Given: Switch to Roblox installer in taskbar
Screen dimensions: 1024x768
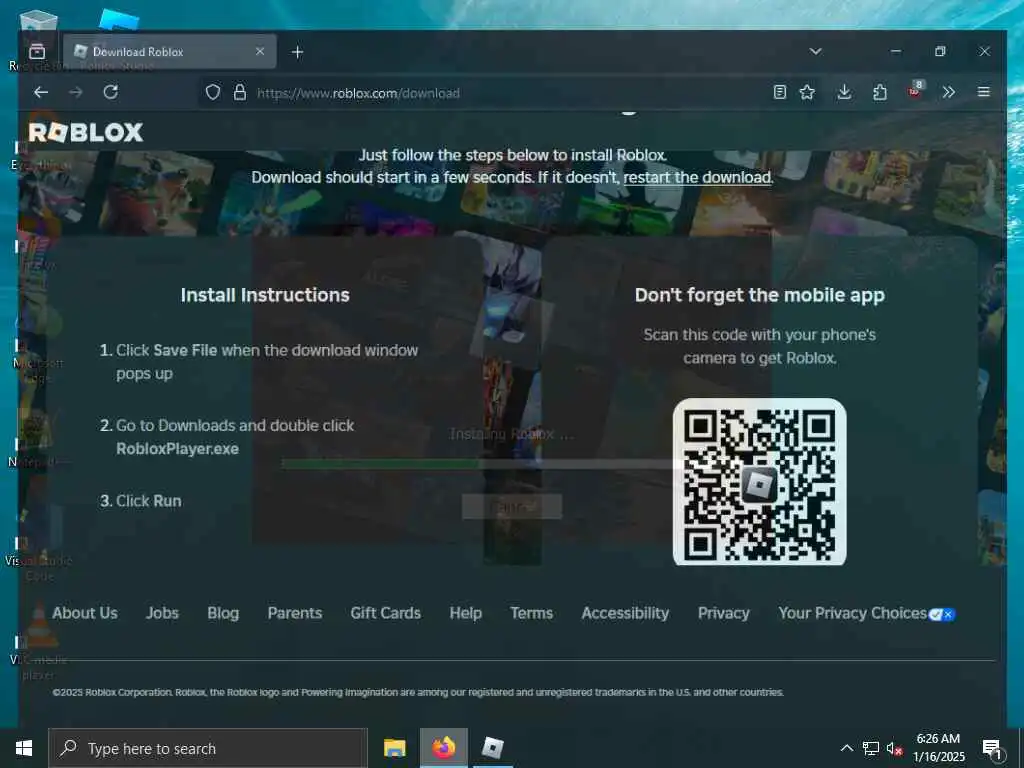Looking at the screenshot, I should (492, 748).
